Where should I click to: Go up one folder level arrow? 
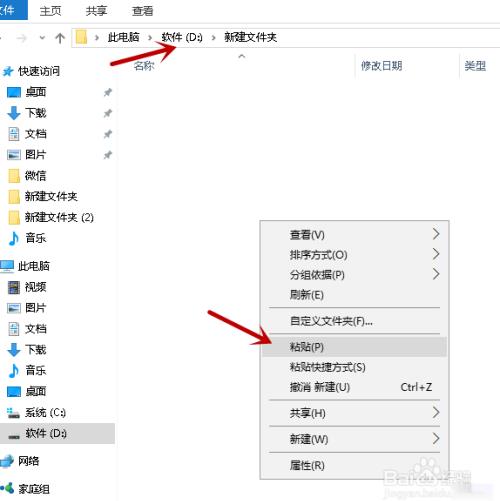point(60,38)
